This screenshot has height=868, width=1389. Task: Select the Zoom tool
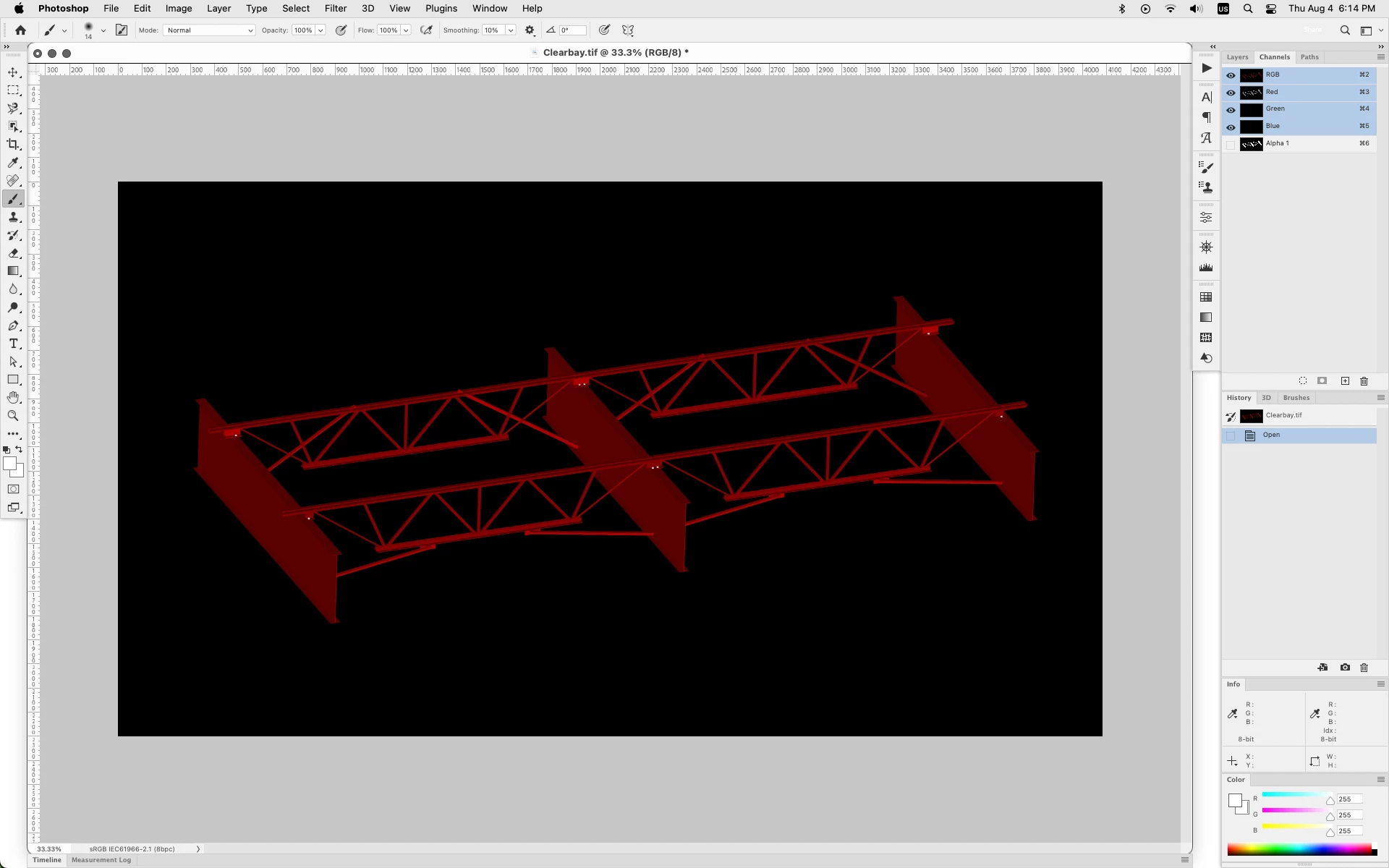point(13,416)
